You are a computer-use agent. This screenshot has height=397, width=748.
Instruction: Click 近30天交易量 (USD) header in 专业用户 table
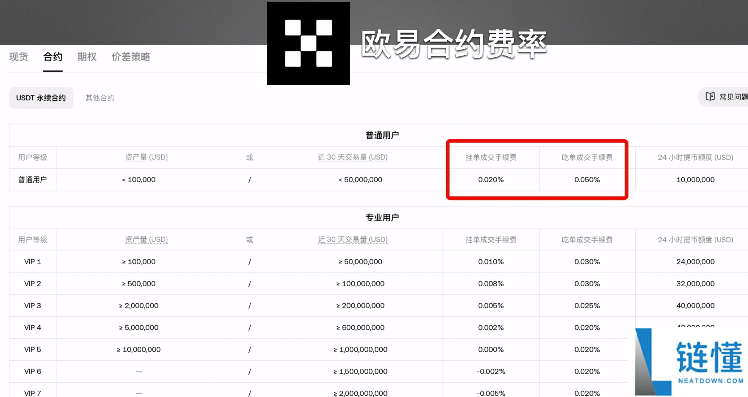click(x=353, y=240)
